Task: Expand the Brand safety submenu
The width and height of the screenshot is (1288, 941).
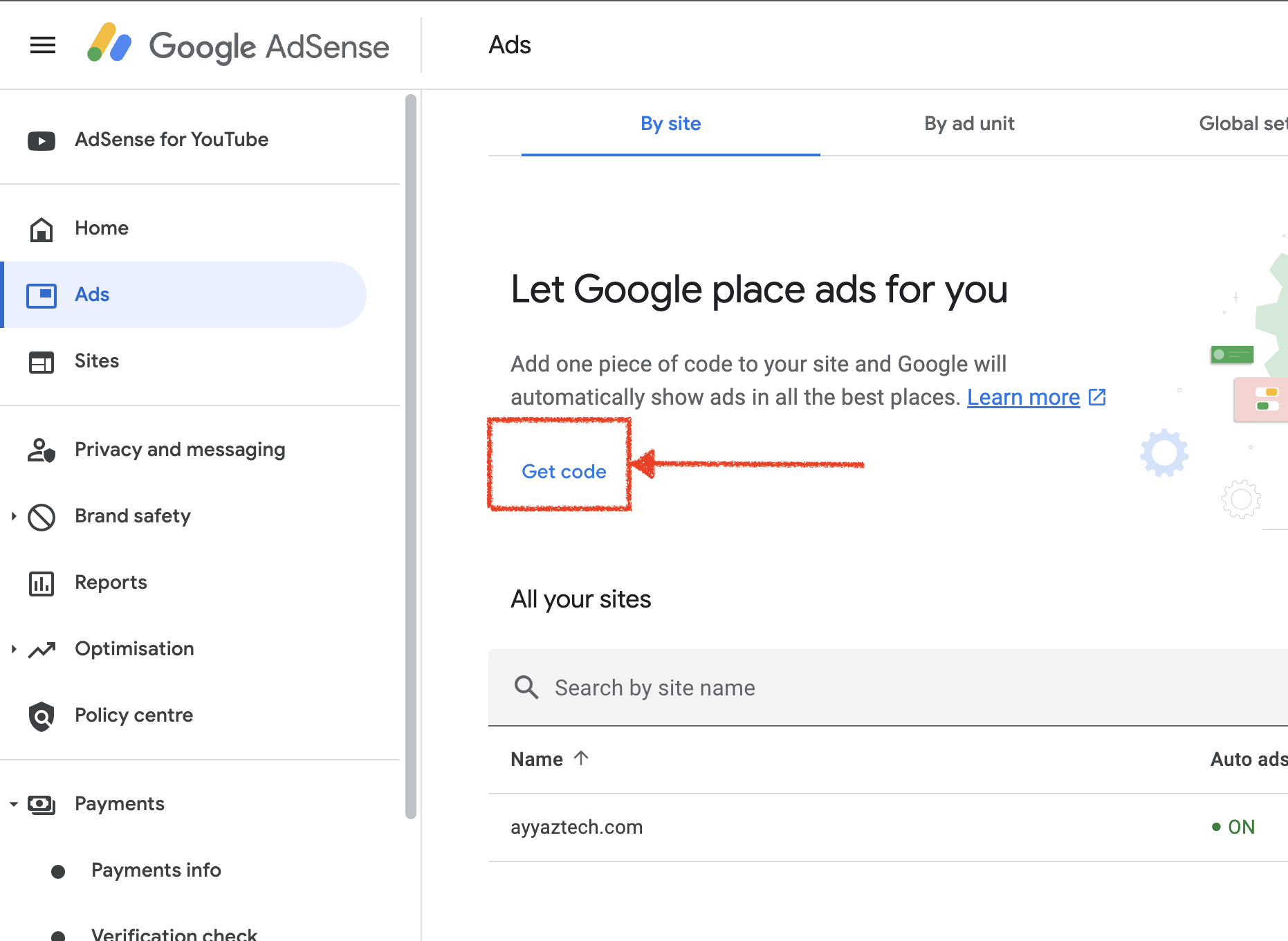Action: point(14,516)
